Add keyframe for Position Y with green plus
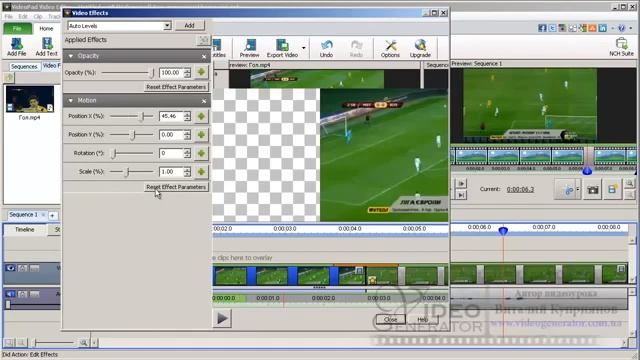640x360 pixels. (201, 135)
